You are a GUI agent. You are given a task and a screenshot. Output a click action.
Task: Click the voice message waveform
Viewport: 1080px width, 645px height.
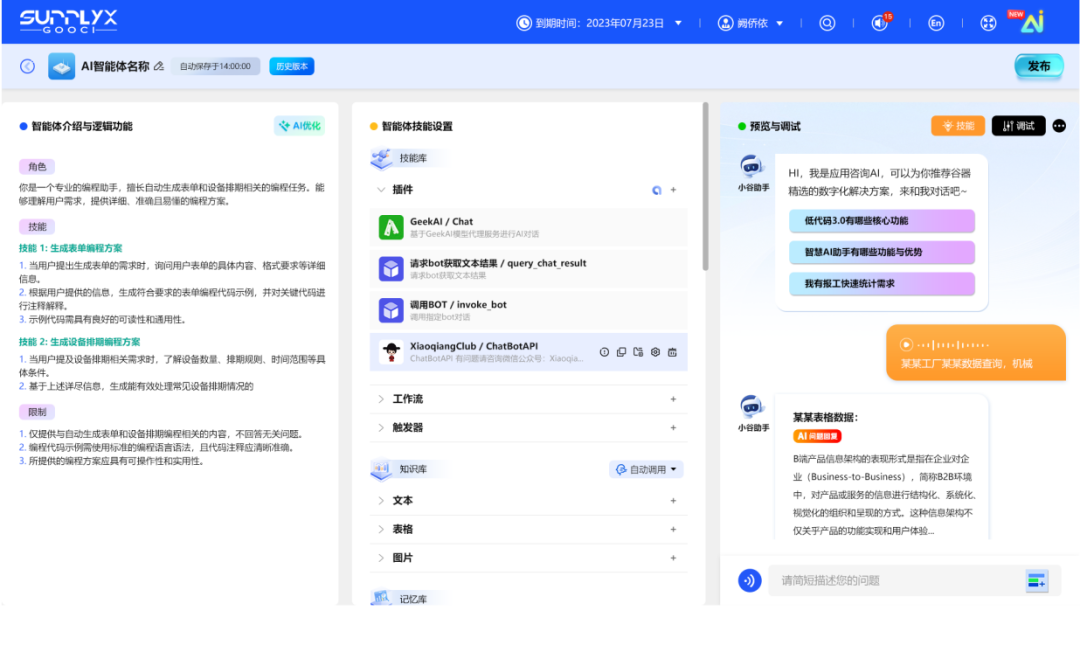tap(954, 345)
